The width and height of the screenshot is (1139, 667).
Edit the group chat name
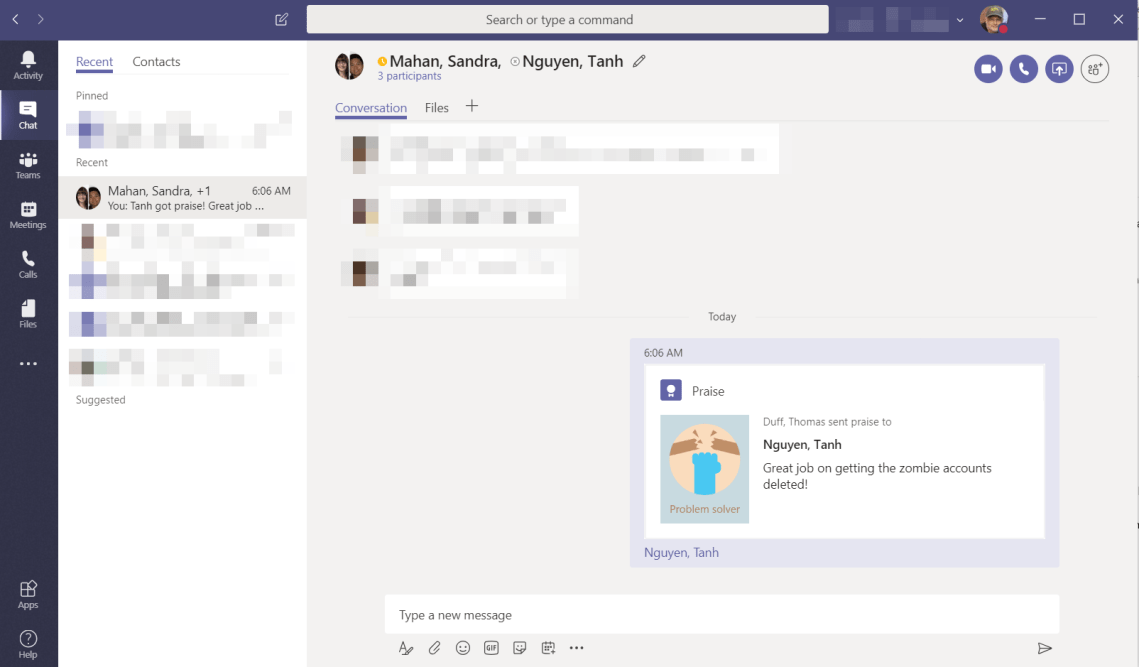640,61
